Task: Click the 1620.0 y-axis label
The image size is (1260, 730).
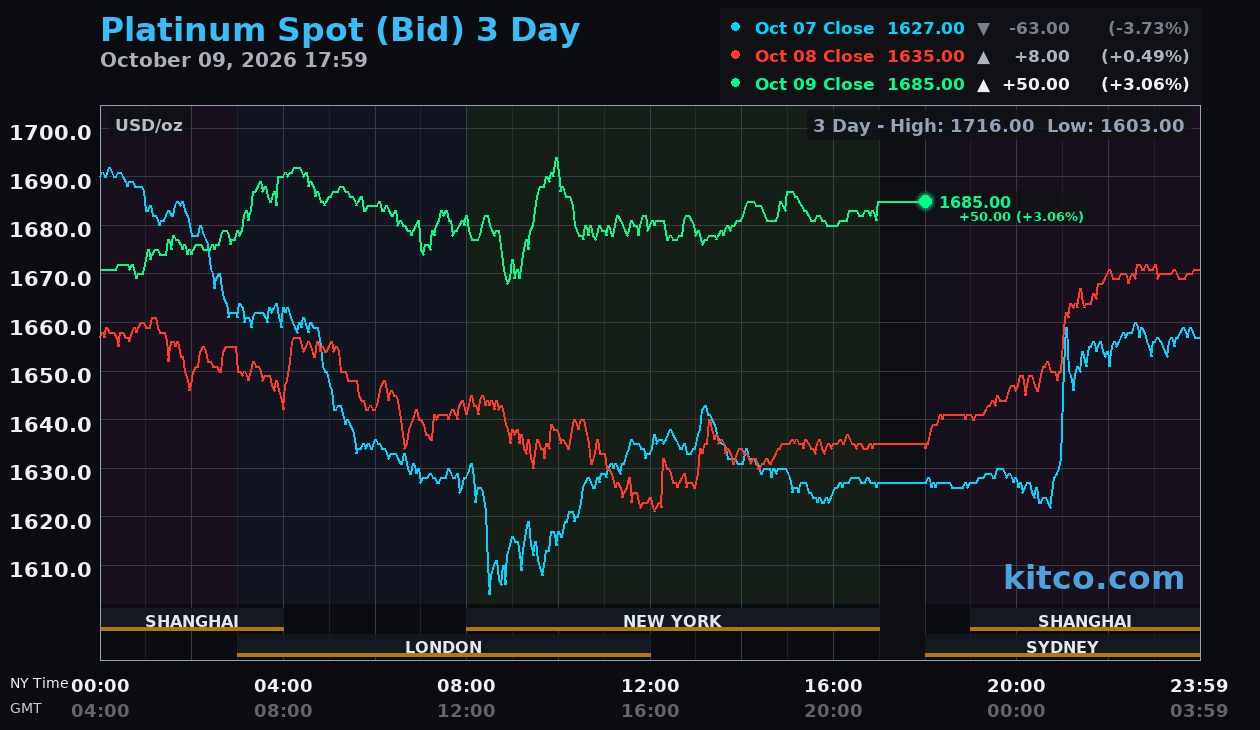Action: coord(51,521)
